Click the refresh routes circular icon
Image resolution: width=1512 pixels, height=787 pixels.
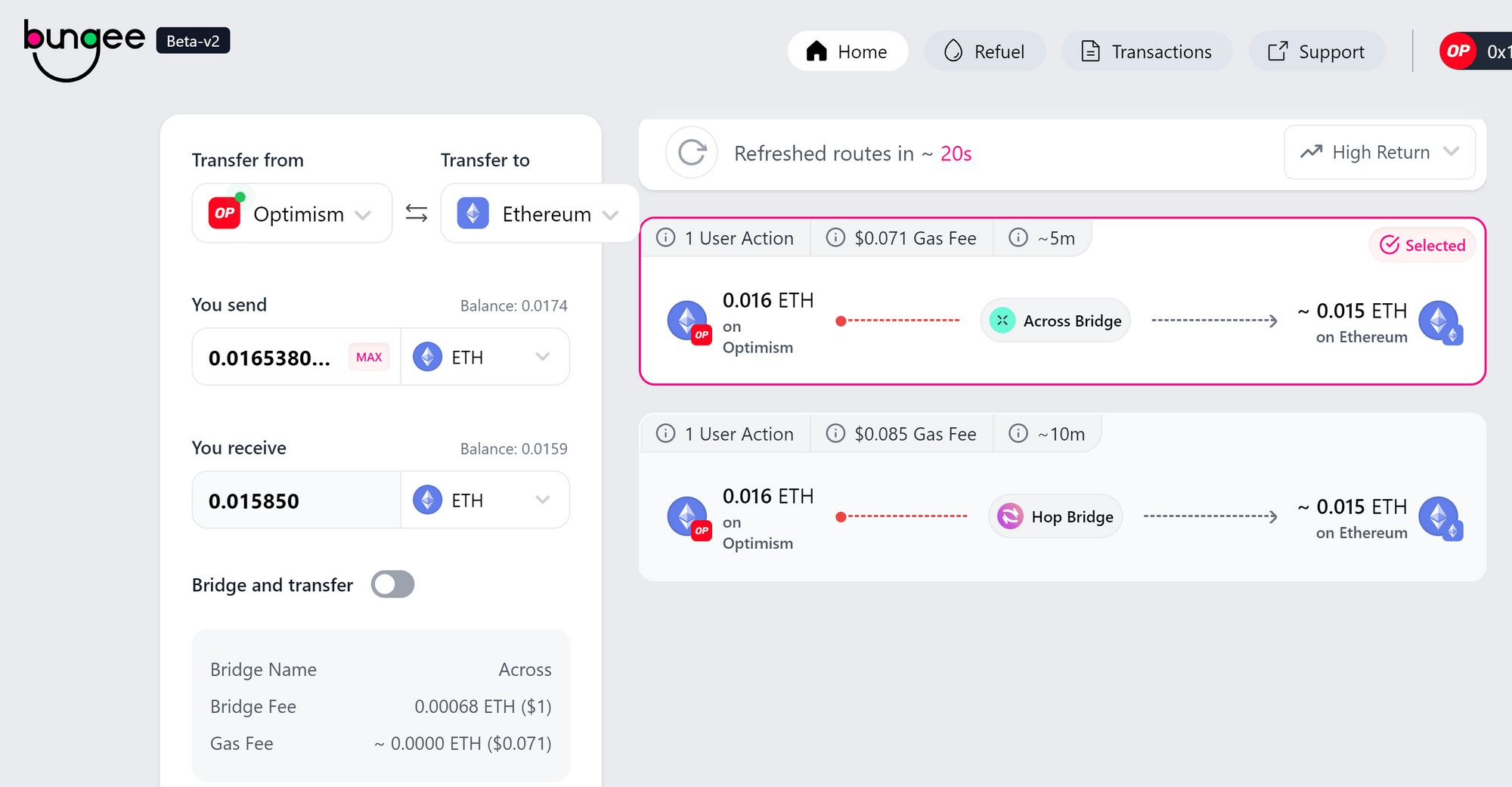point(691,153)
